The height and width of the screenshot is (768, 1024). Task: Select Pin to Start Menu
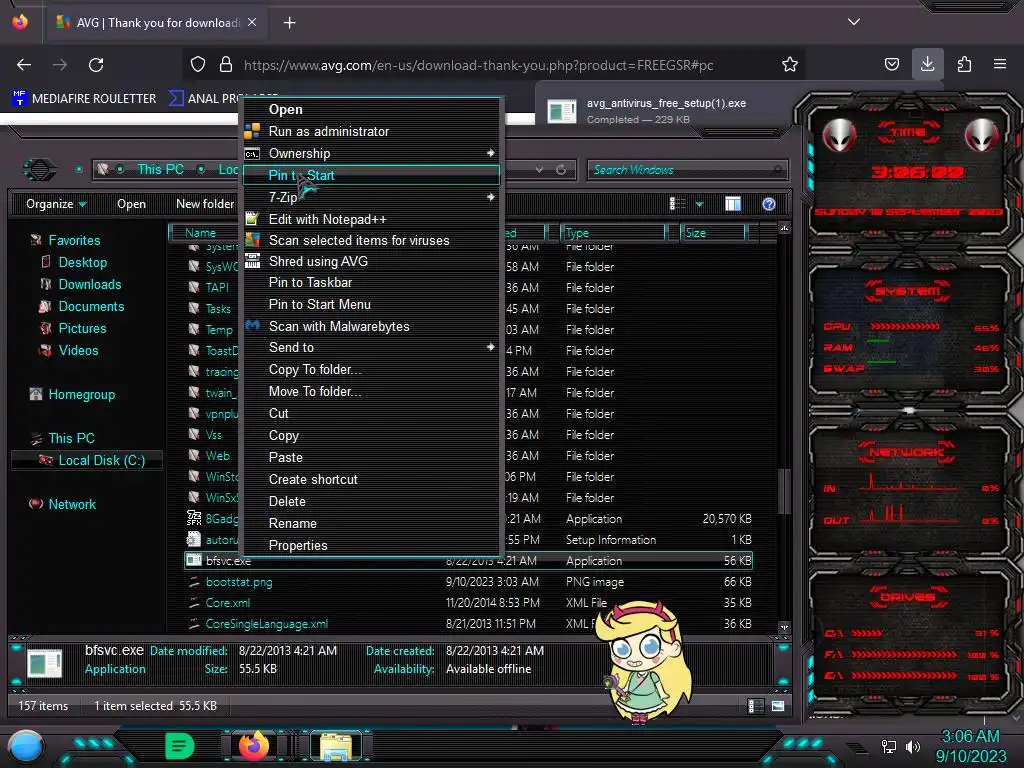[x=371, y=304]
